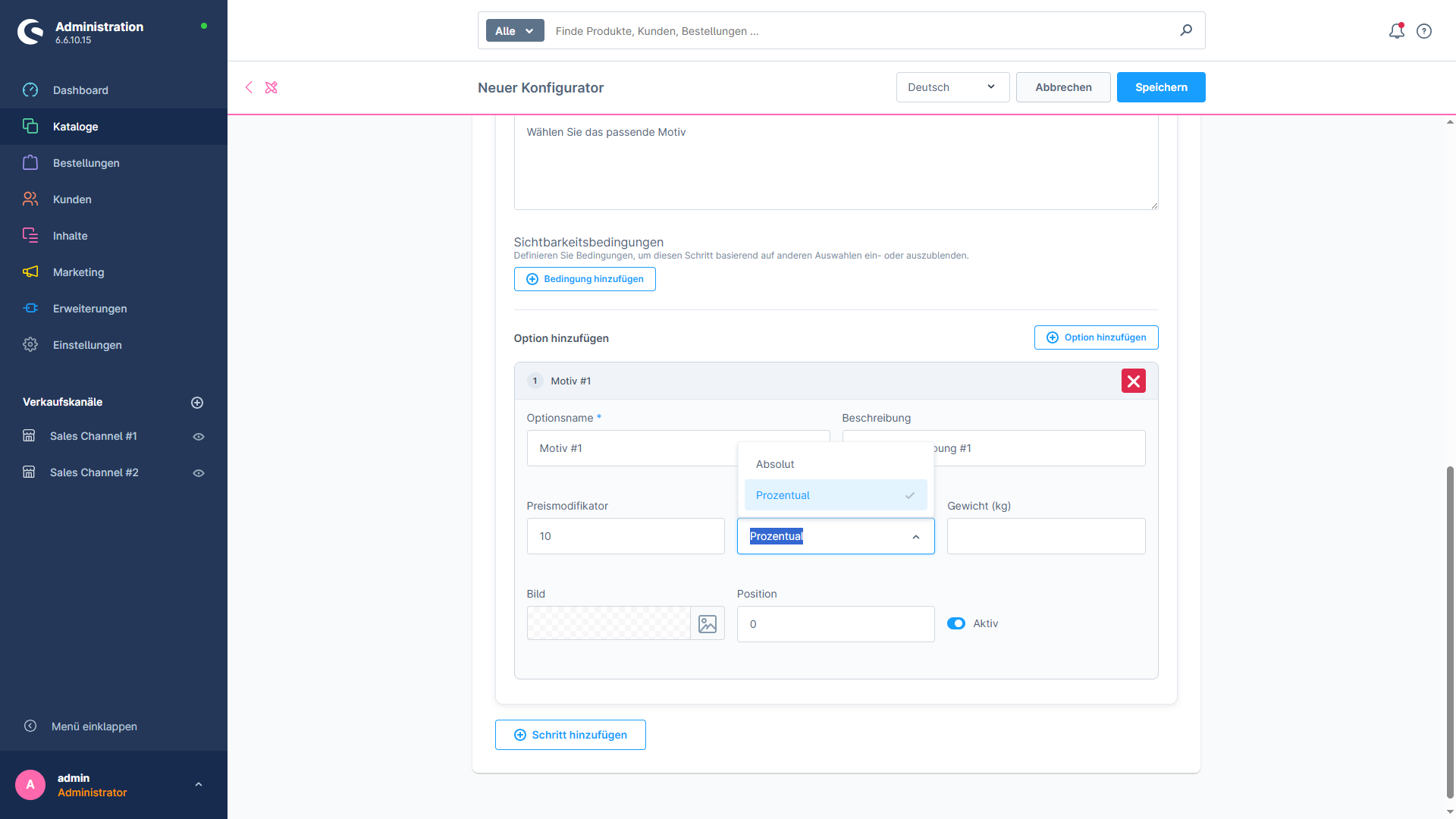The width and height of the screenshot is (1456, 819).
Task: Open Sales Channel #2 entry
Action: coord(94,472)
